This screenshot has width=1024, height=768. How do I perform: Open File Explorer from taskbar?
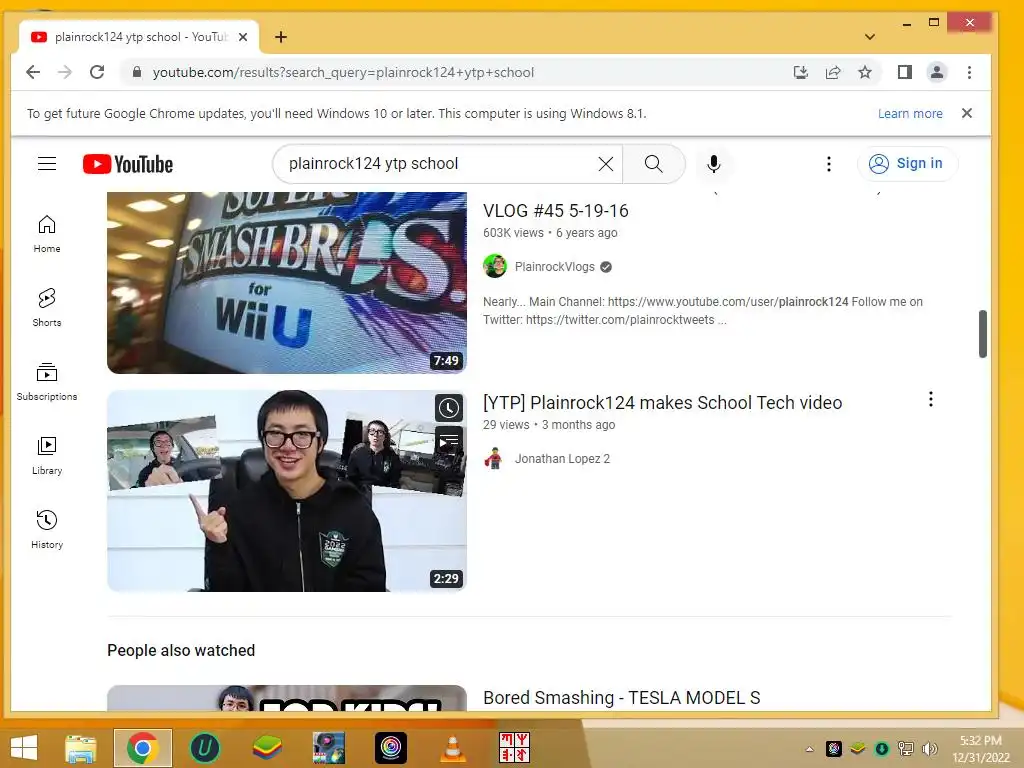[x=80, y=748]
